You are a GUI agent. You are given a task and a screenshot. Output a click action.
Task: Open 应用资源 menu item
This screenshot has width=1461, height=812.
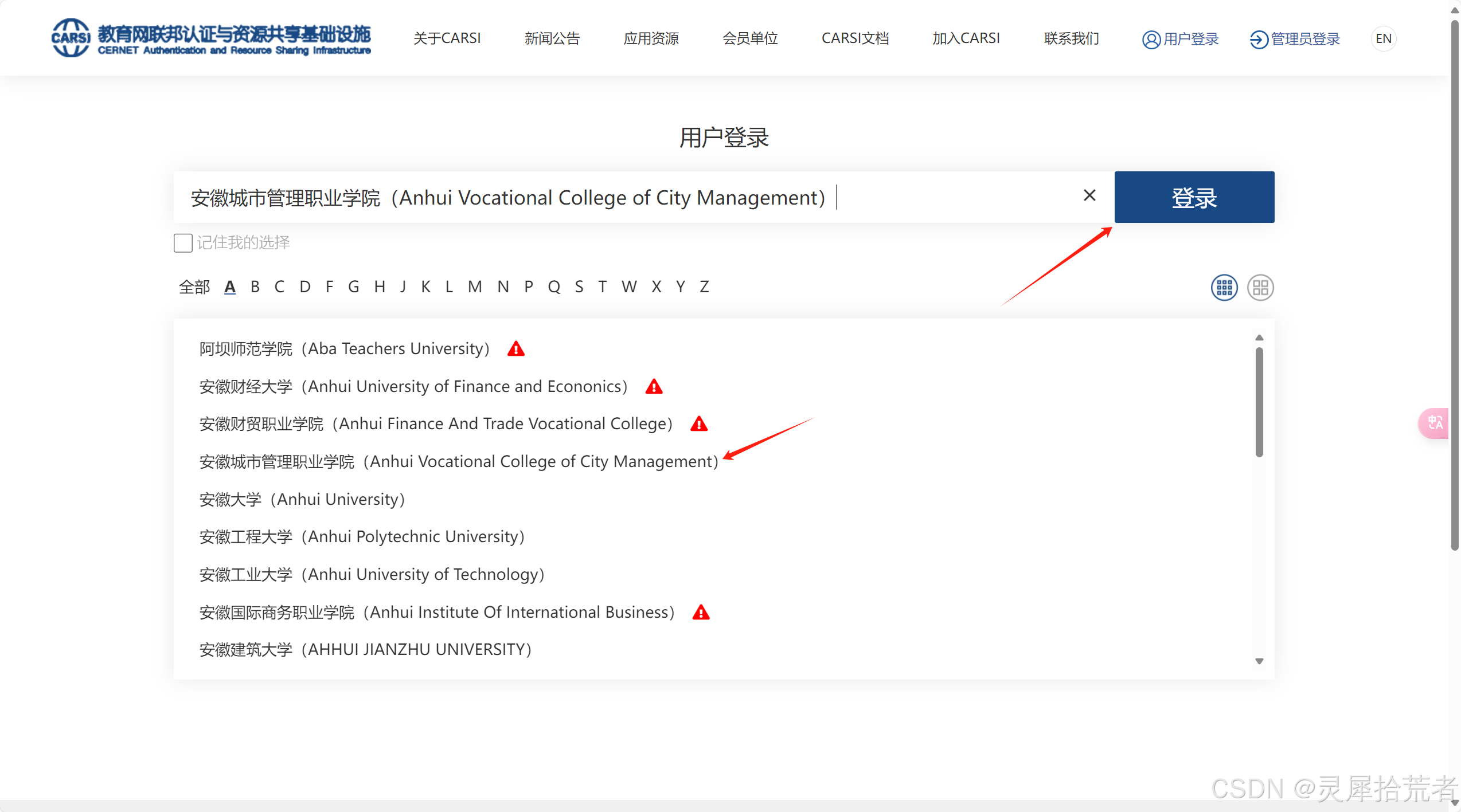click(651, 38)
